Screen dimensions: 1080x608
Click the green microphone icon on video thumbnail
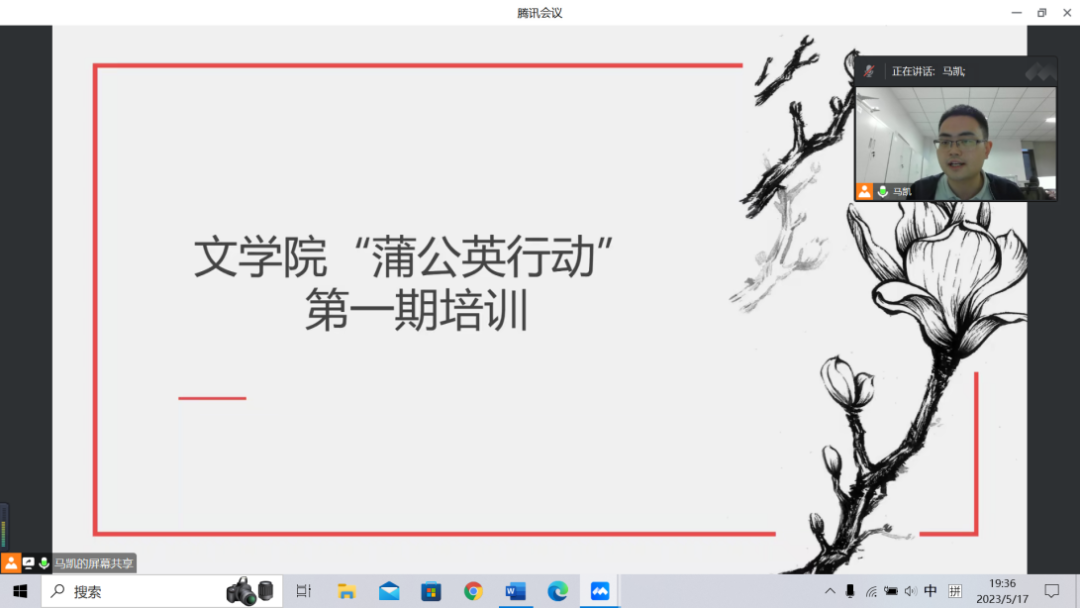pyautogui.click(x=883, y=191)
